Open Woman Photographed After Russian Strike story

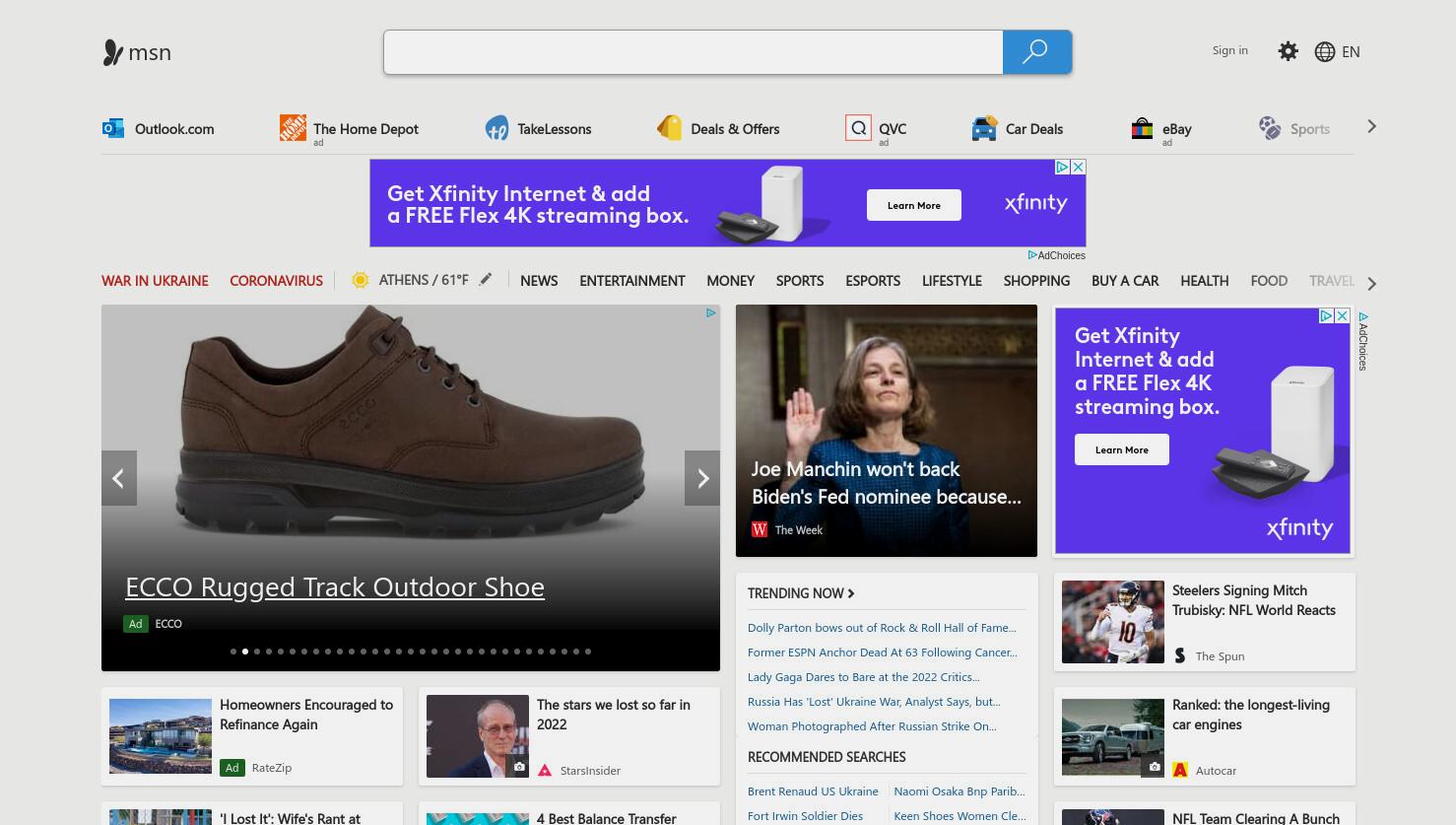coord(872,726)
